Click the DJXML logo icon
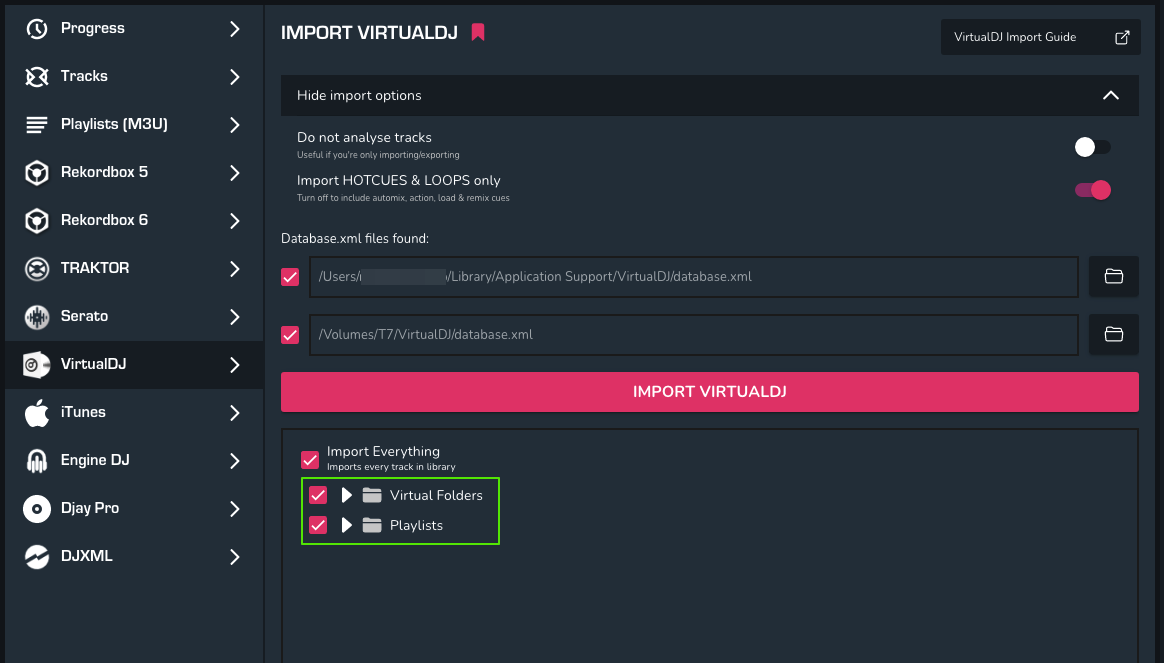 (36, 556)
